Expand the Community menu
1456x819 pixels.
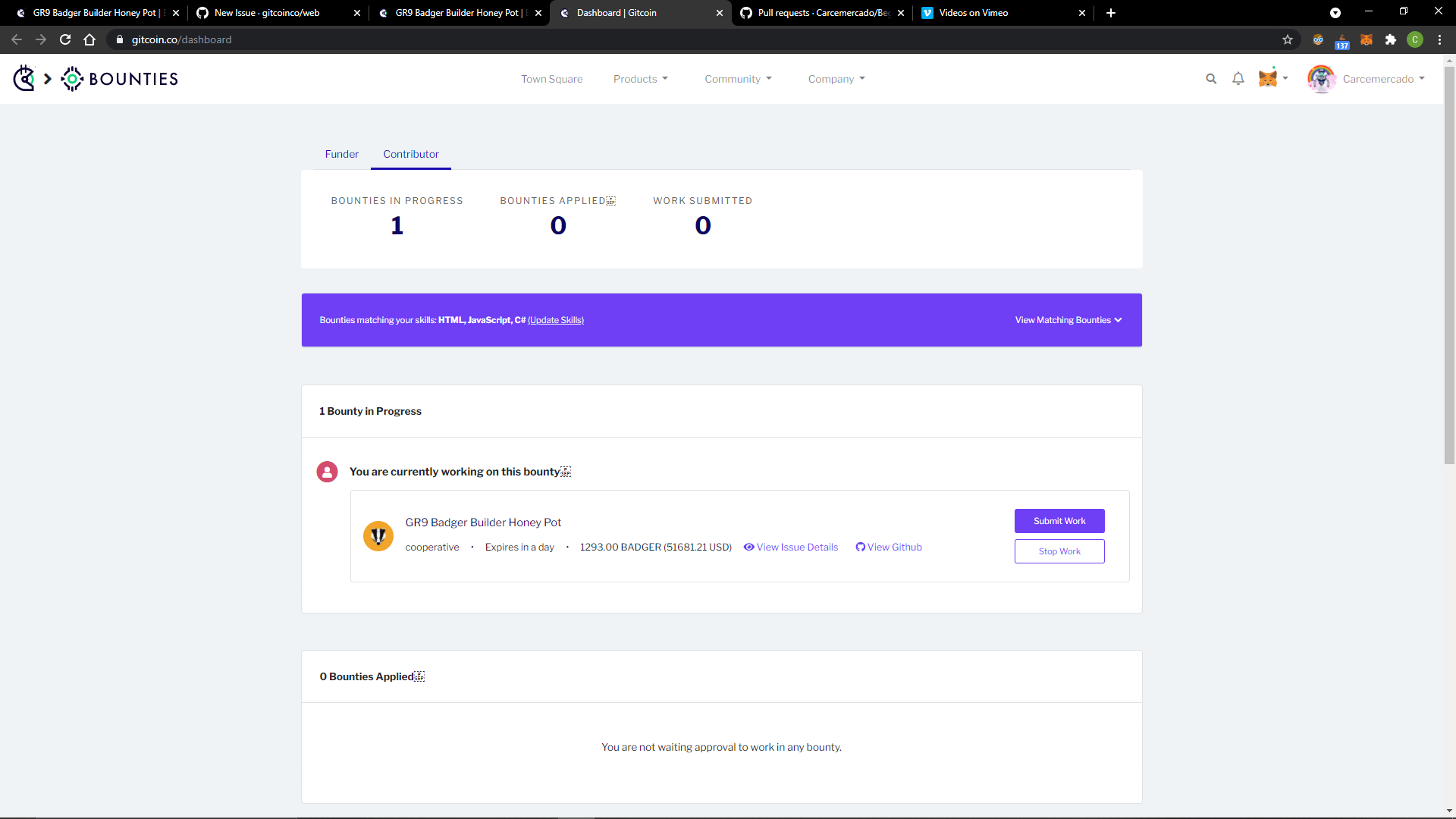pyautogui.click(x=738, y=79)
